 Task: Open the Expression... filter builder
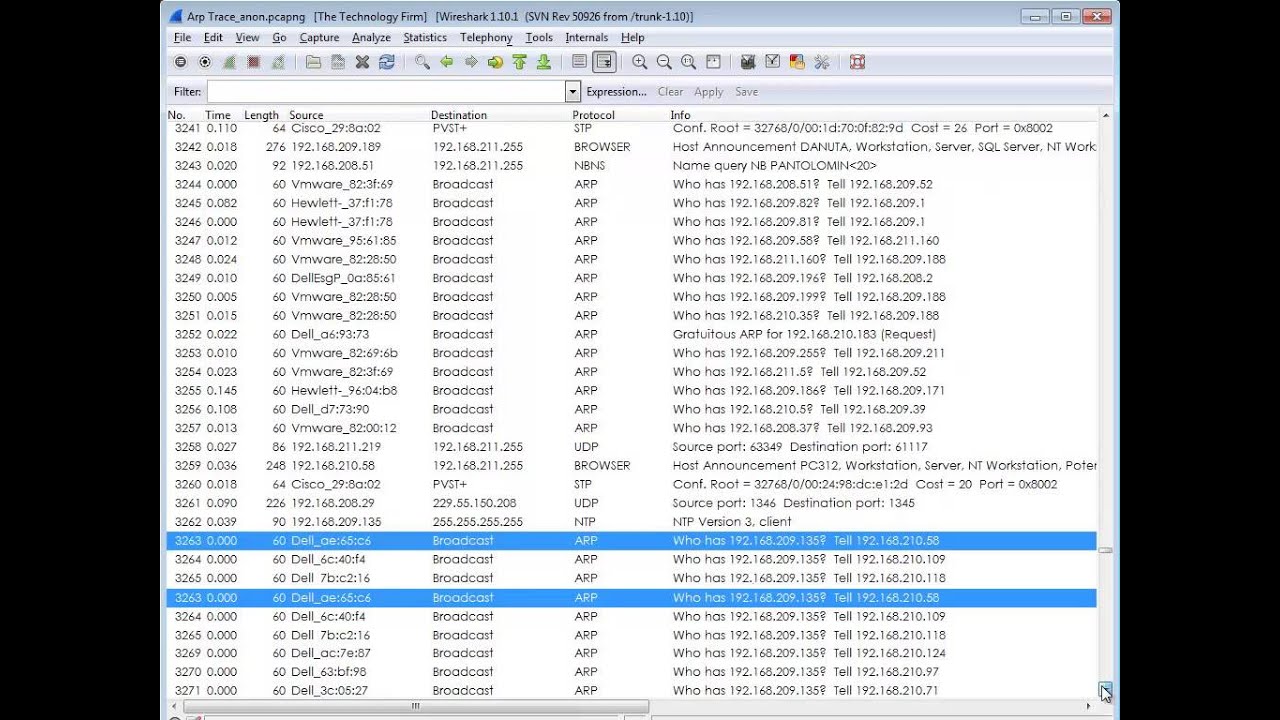[x=616, y=91]
